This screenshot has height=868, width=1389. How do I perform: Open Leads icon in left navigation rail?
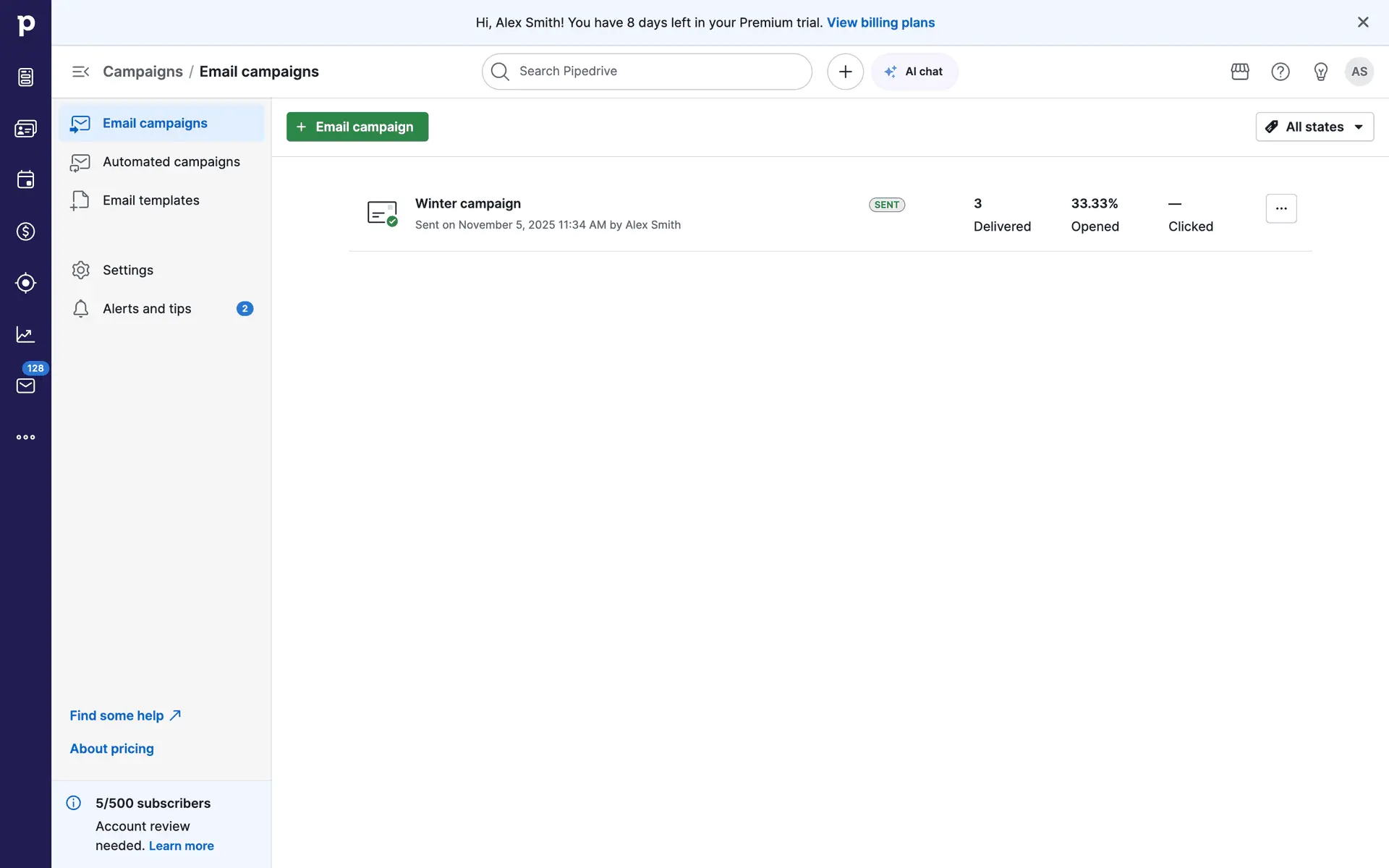25,77
